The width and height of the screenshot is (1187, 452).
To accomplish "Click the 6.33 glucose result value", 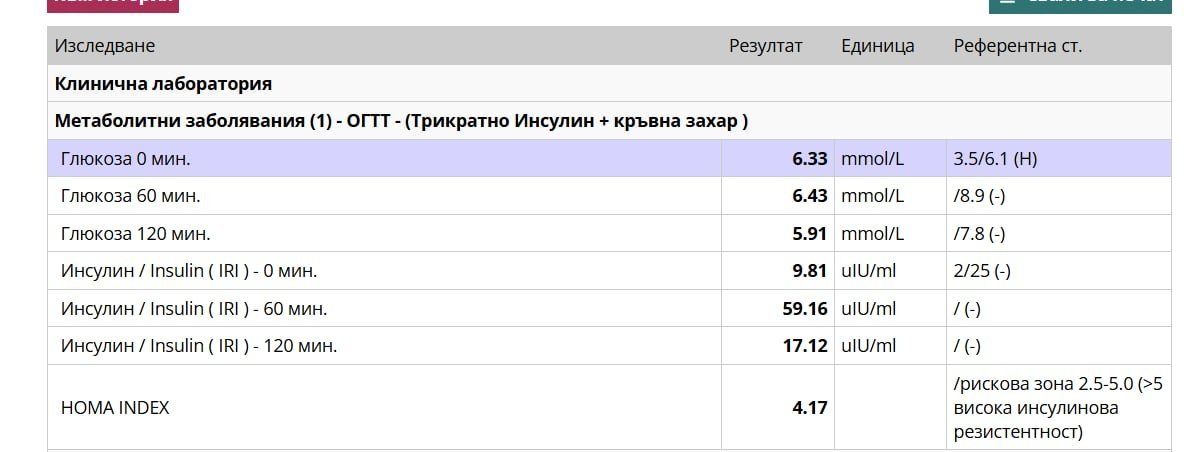I will 809,159.
